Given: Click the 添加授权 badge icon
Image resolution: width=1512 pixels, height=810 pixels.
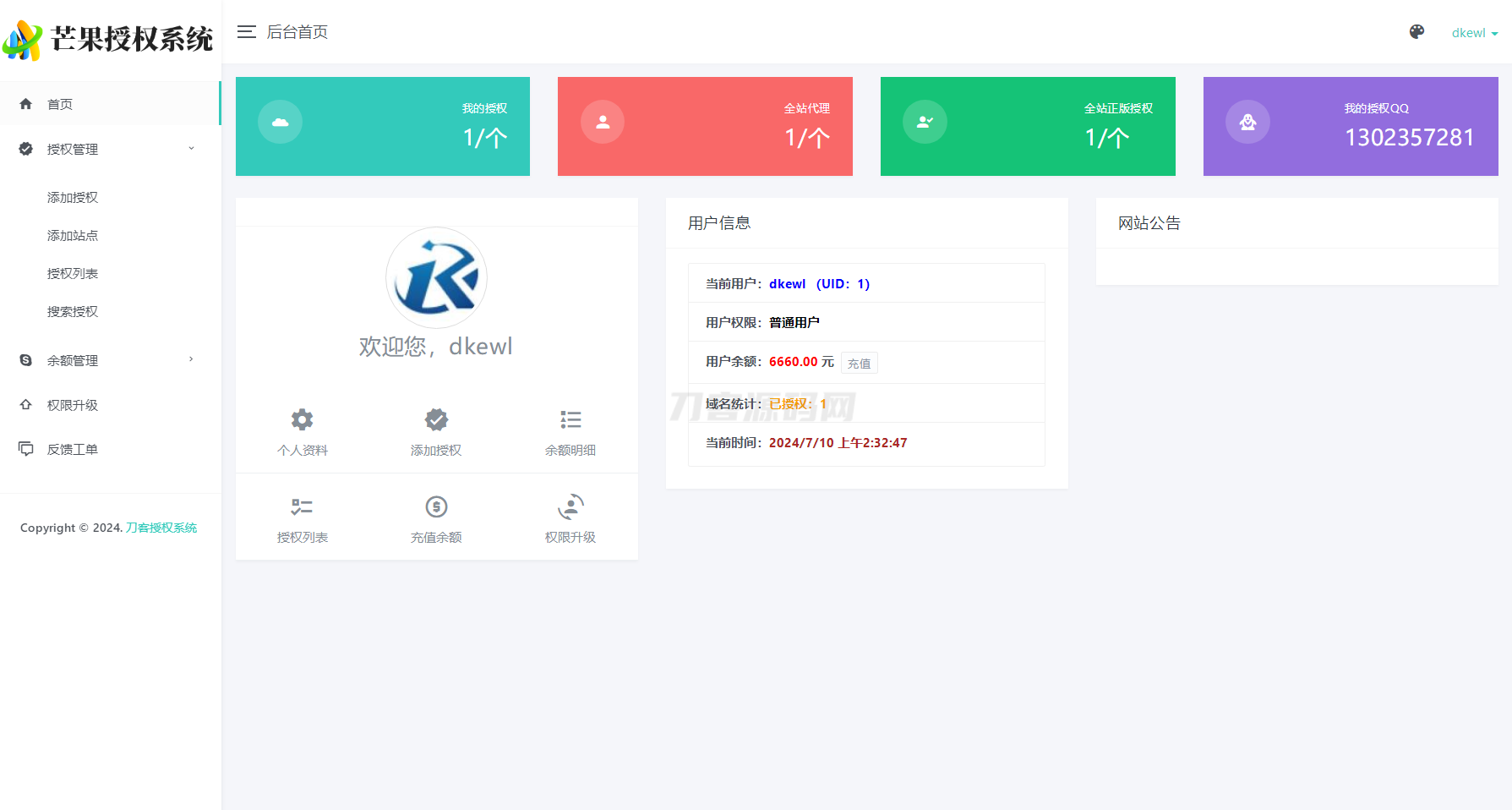Looking at the screenshot, I should 436,419.
